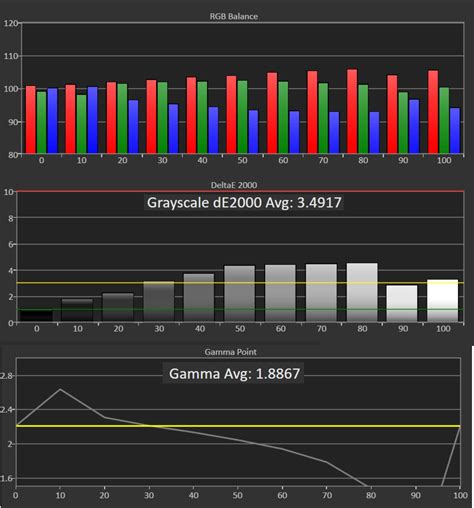Click the green bar at 20 in RGB Balance
474x508 pixels.
pyautogui.click(x=122, y=119)
